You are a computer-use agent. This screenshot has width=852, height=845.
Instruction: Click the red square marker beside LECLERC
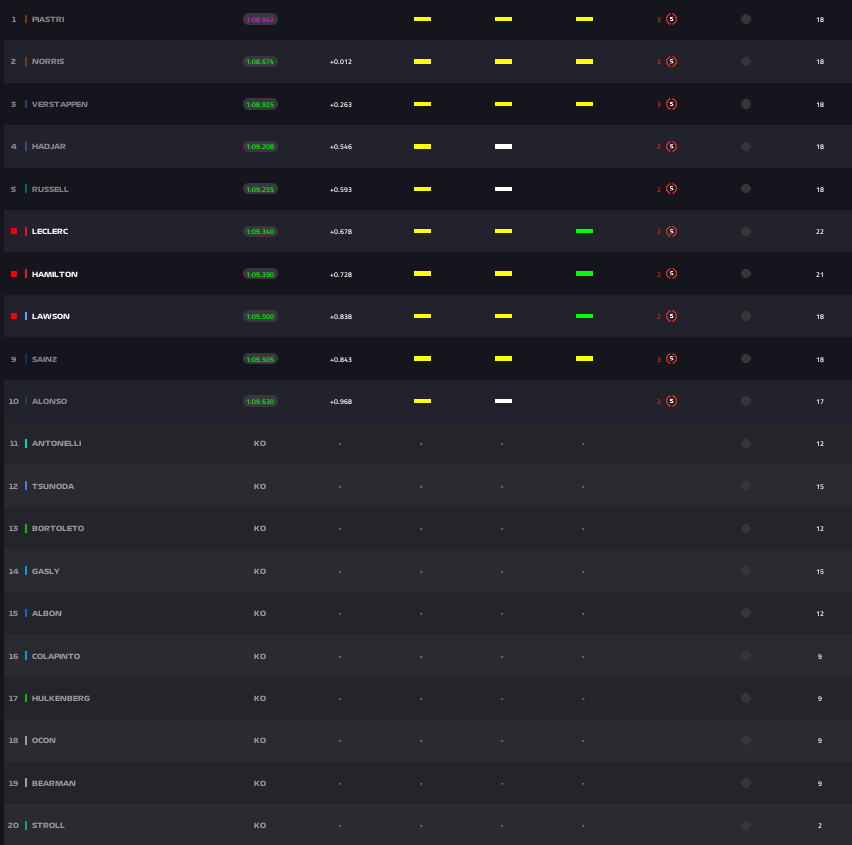pos(14,231)
